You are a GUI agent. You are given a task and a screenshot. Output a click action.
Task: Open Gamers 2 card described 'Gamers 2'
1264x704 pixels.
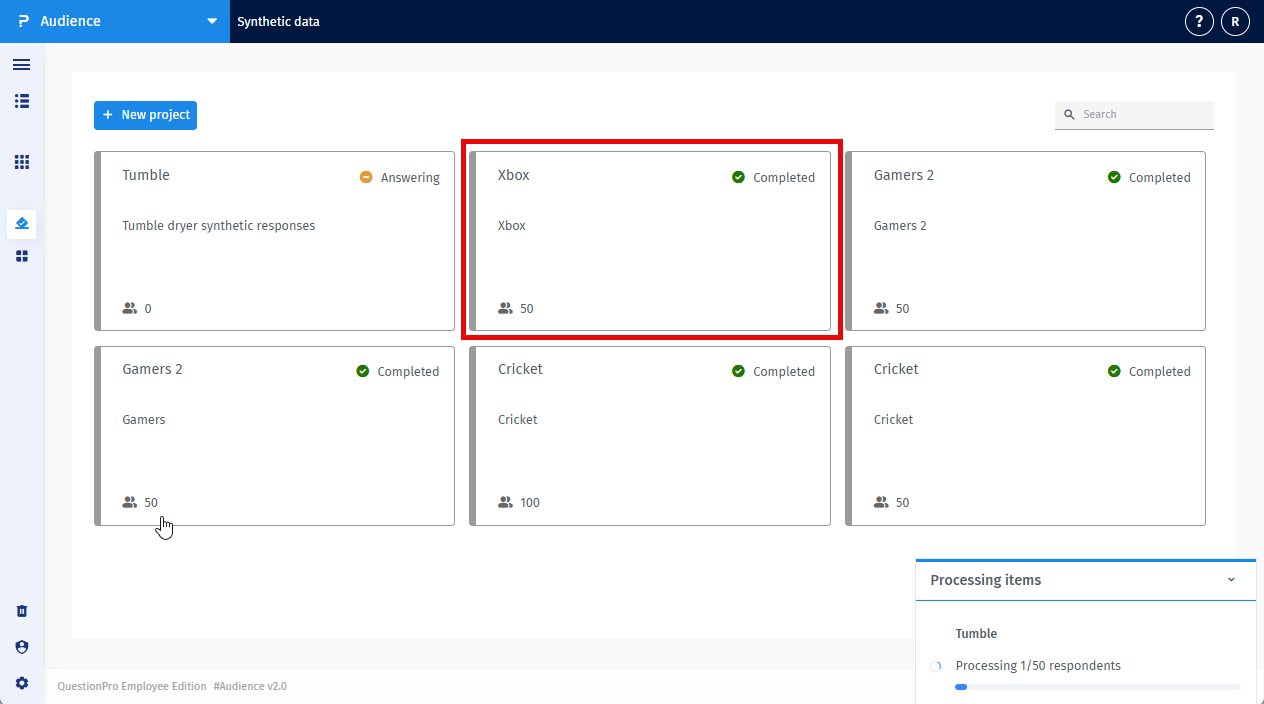[1025, 241]
